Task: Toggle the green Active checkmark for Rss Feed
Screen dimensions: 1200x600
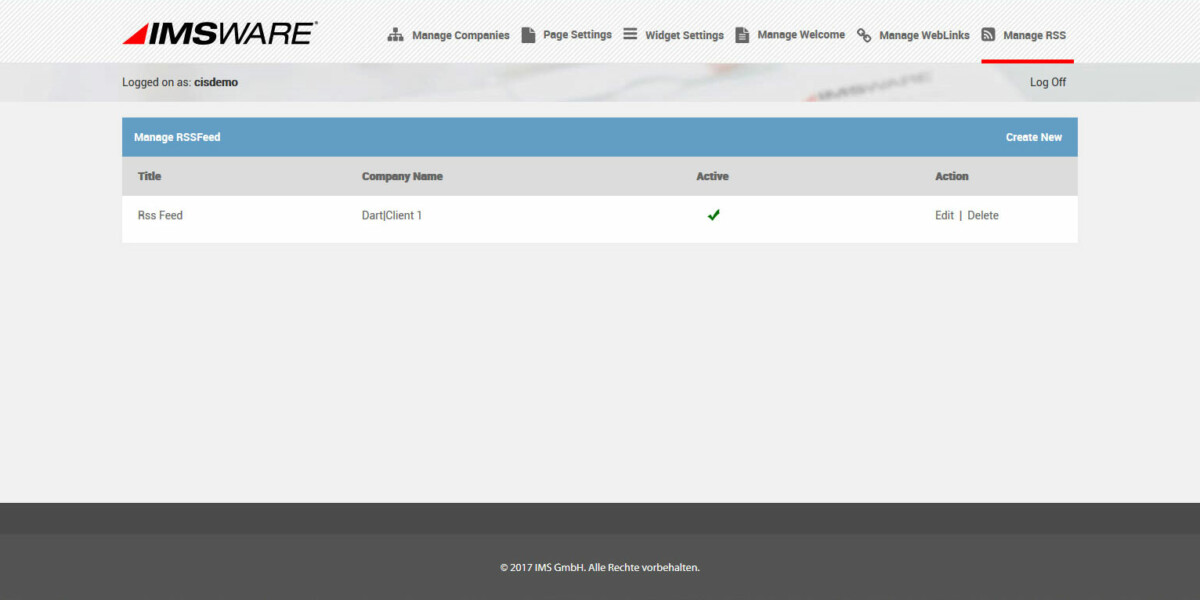Action: click(713, 214)
